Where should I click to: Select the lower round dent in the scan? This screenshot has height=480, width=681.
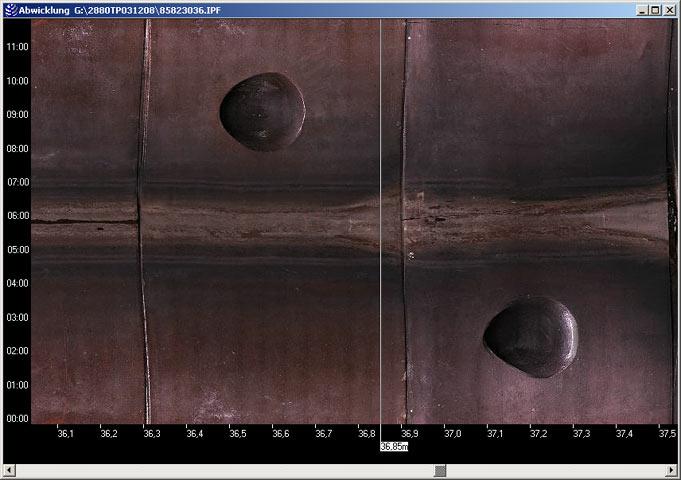(530, 336)
